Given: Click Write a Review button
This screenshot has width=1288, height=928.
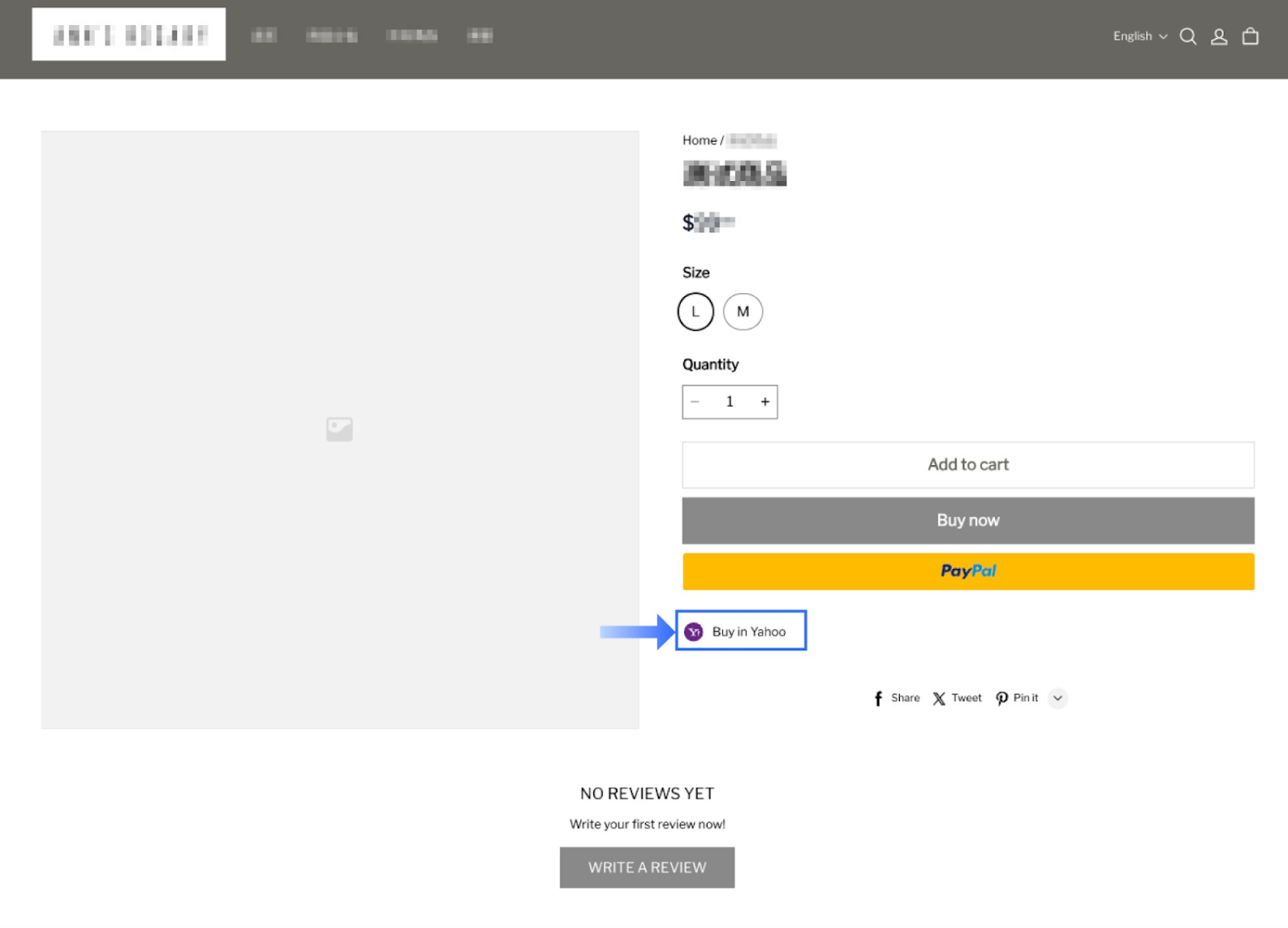Looking at the screenshot, I should tap(647, 868).
